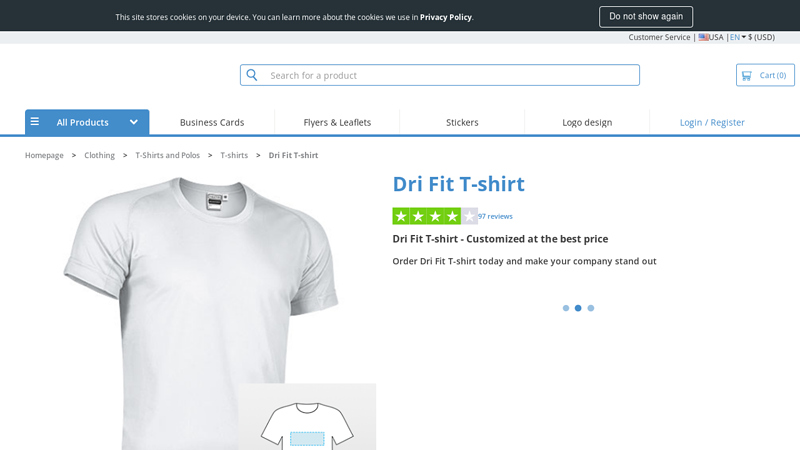Open the Logo design menu item

pos(587,122)
